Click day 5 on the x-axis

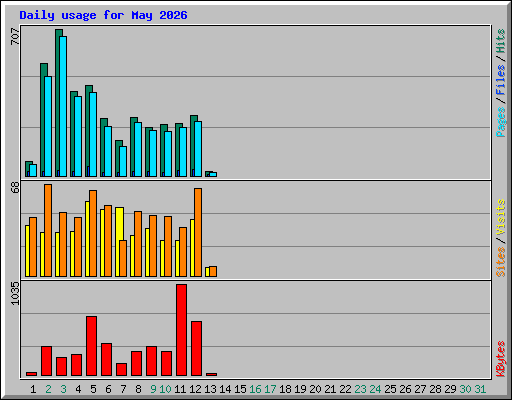point(93,389)
